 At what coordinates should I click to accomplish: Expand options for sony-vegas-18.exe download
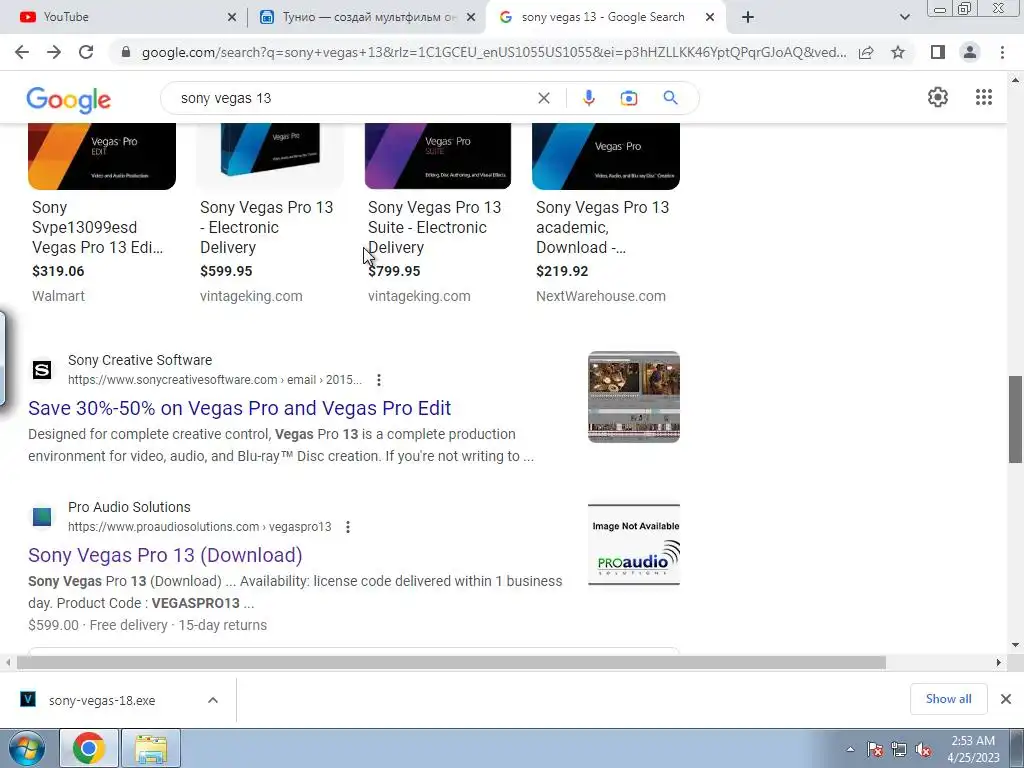213,700
